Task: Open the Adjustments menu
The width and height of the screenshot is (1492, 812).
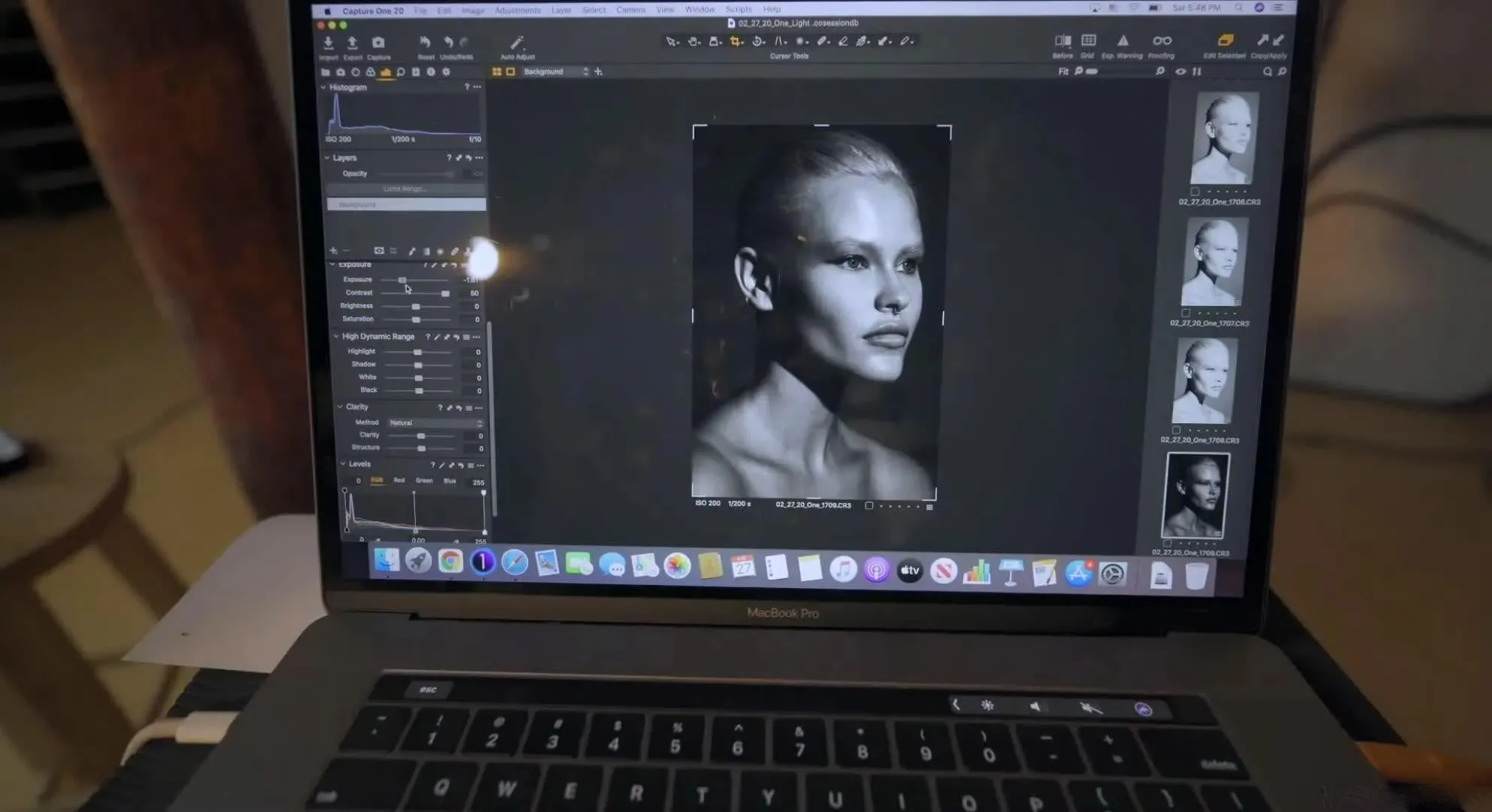Action: click(x=517, y=10)
